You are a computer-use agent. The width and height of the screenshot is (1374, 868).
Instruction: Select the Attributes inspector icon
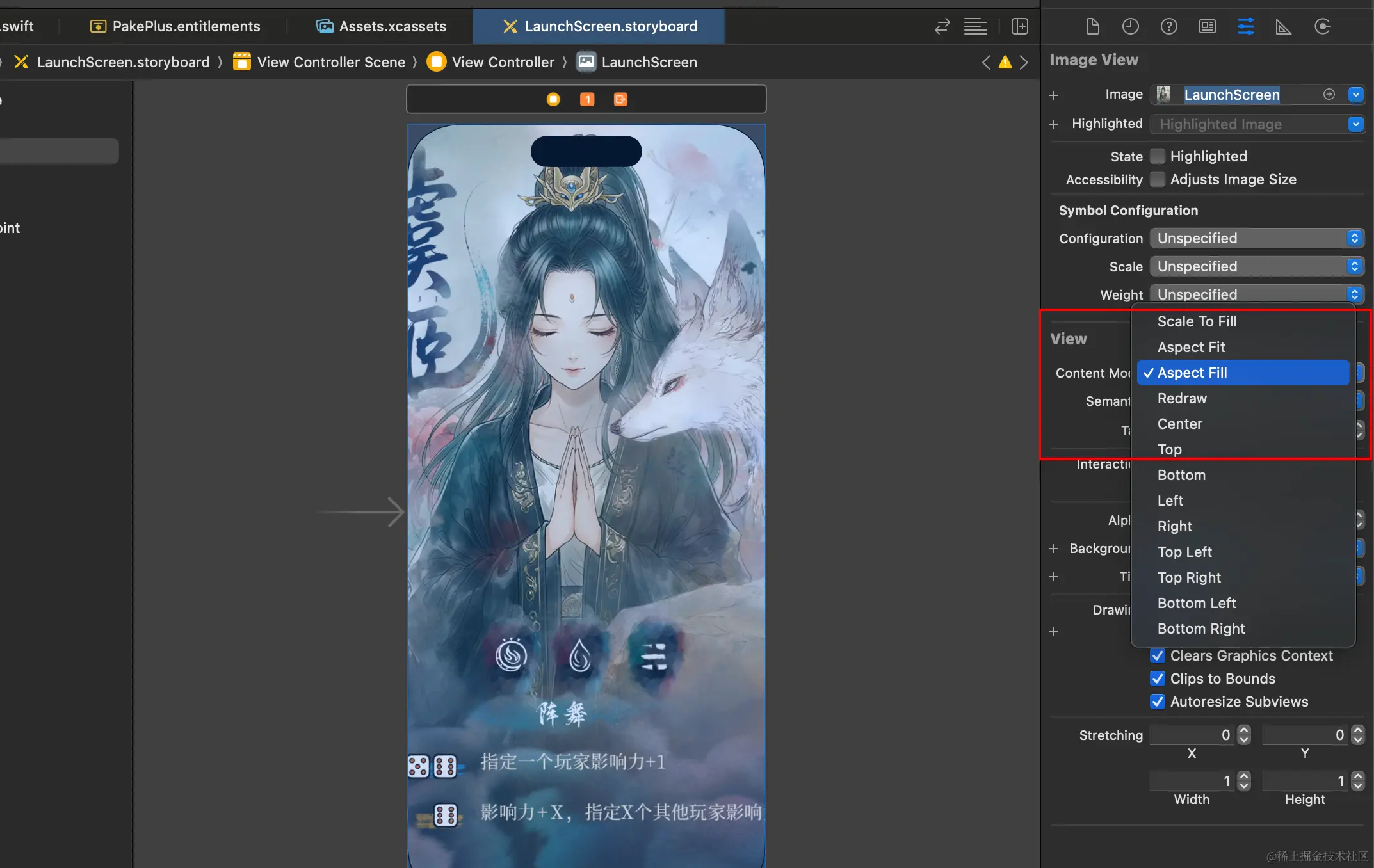1246,26
